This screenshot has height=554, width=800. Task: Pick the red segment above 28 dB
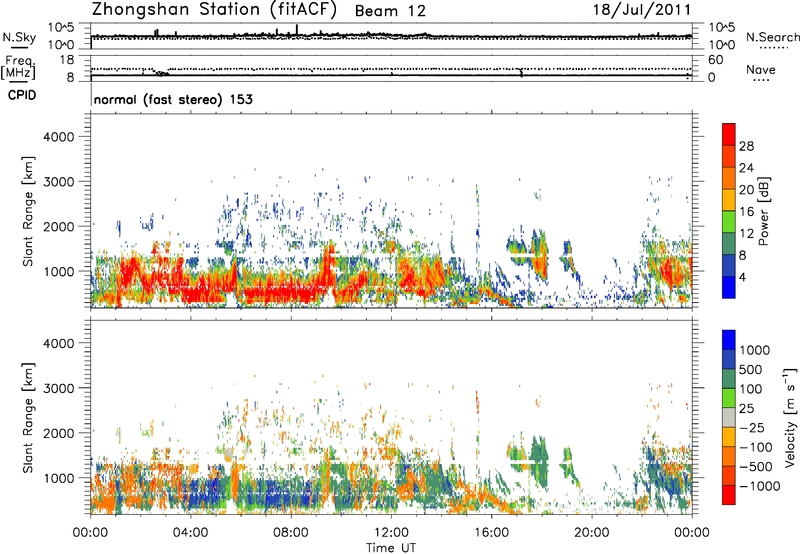729,134
